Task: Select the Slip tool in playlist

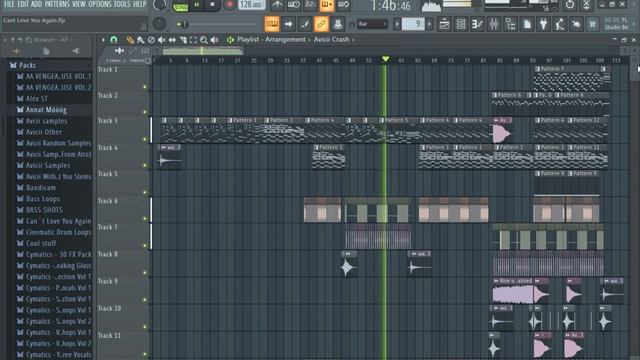Action: 172,40
